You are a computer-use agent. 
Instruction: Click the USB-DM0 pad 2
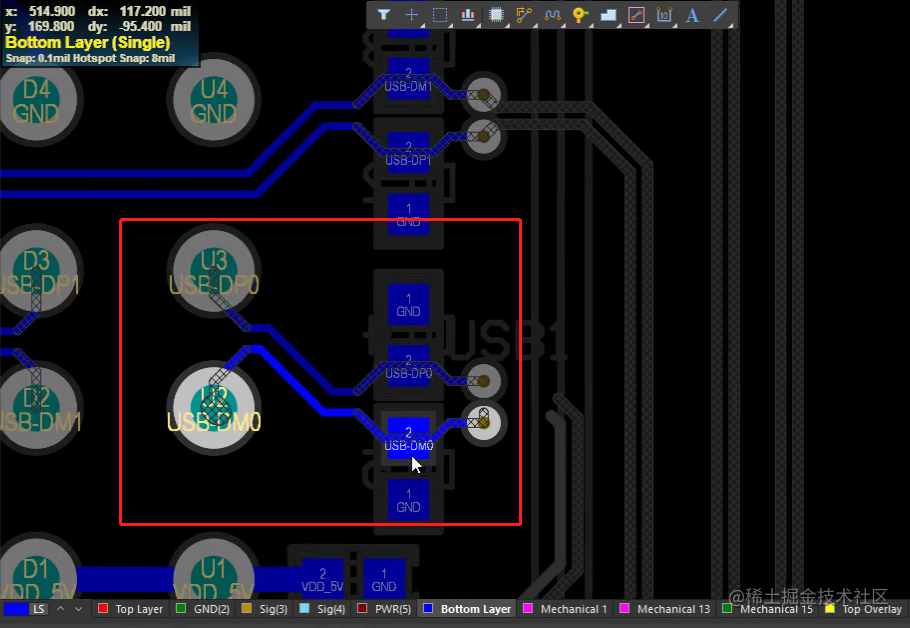coord(409,438)
